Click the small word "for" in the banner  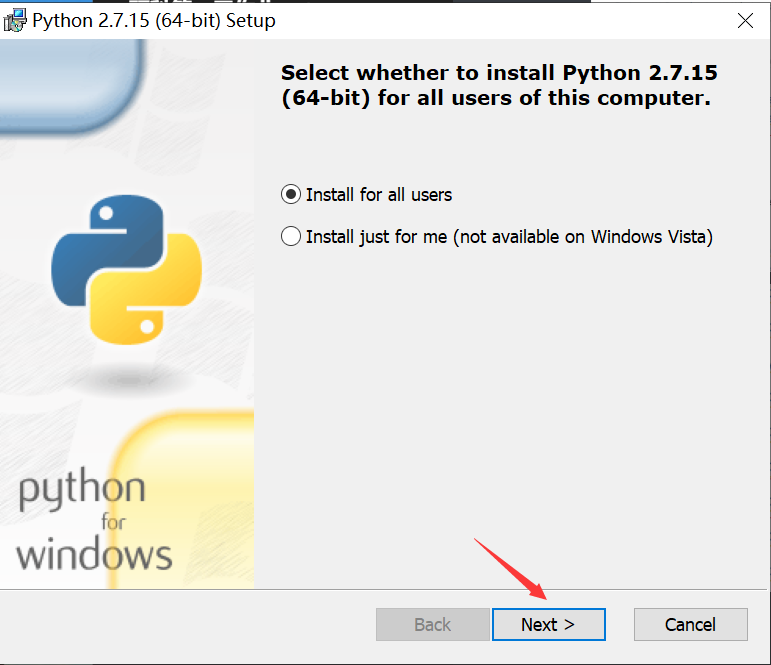tap(114, 522)
